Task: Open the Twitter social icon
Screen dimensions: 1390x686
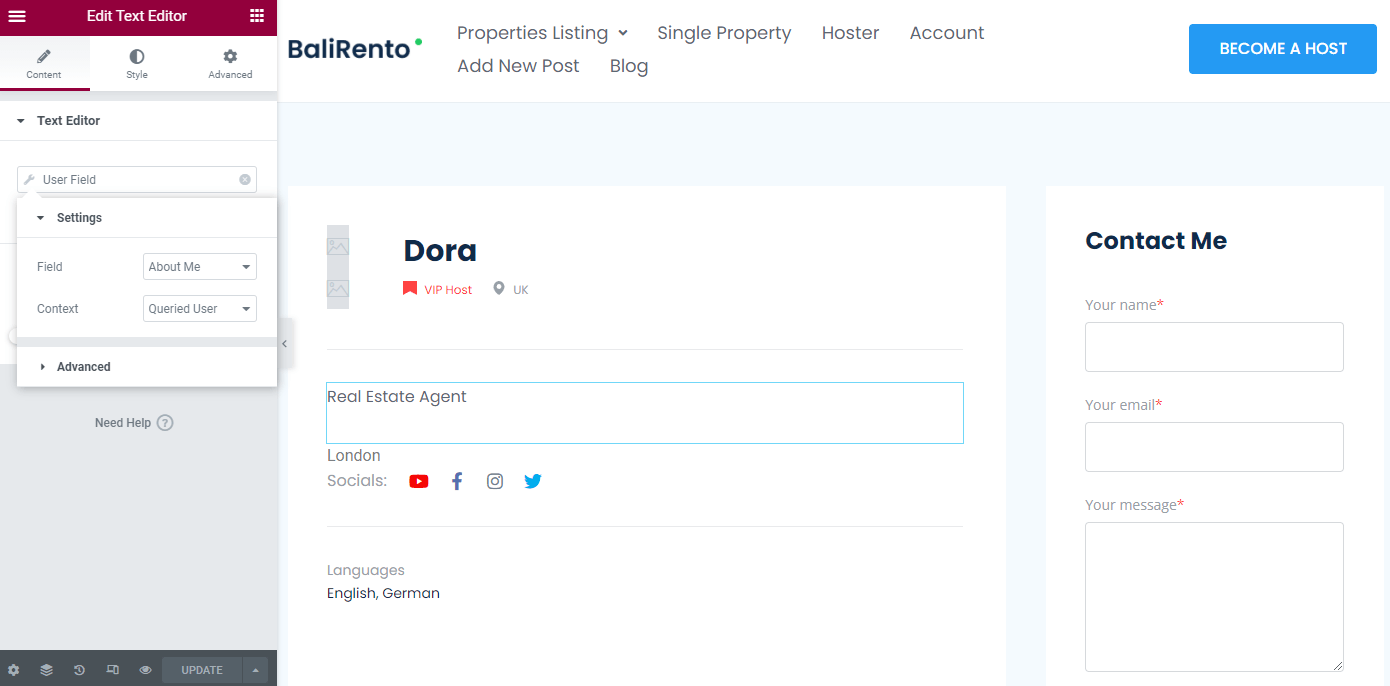Action: (533, 481)
